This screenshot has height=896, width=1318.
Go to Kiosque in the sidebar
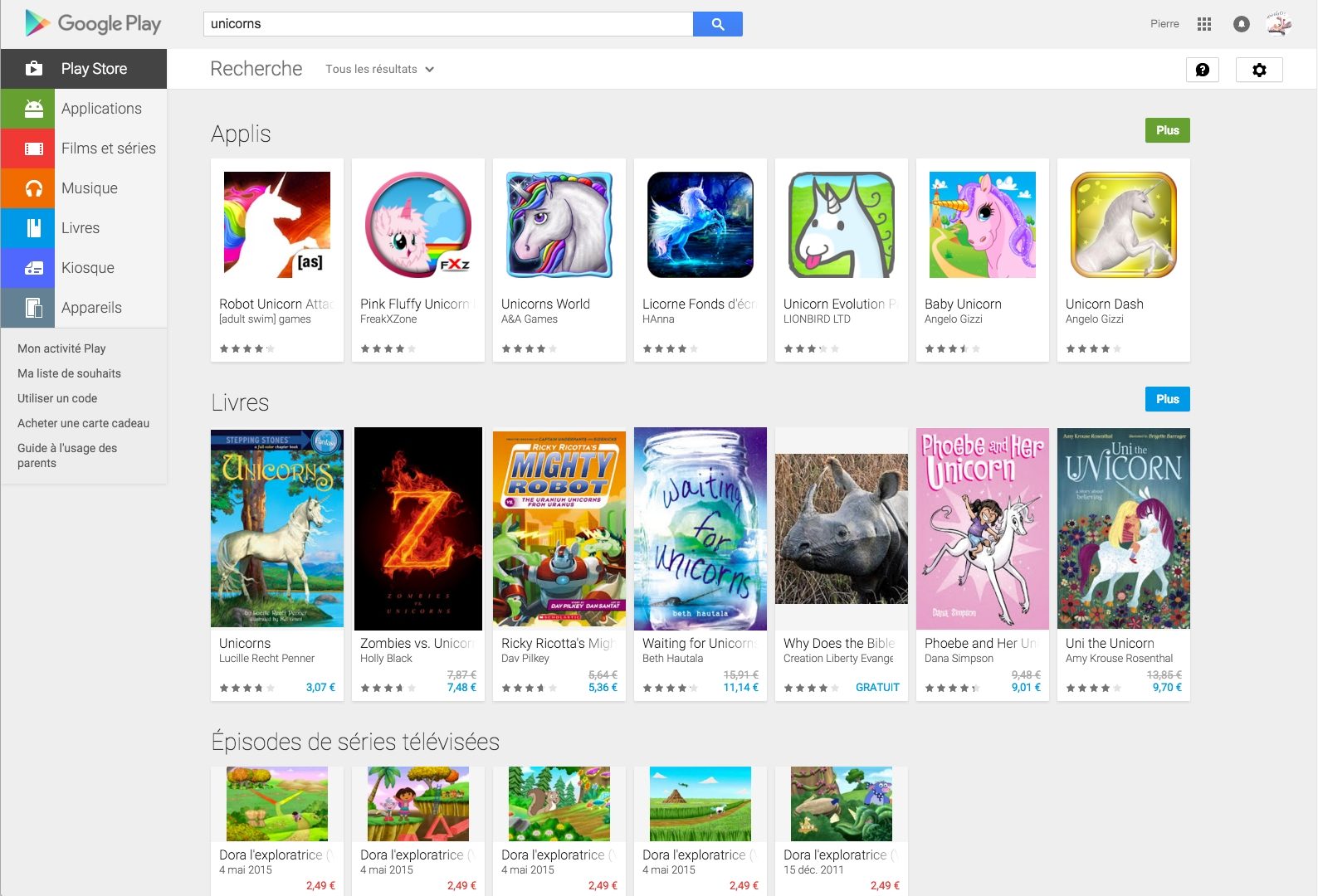click(x=87, y=268)
